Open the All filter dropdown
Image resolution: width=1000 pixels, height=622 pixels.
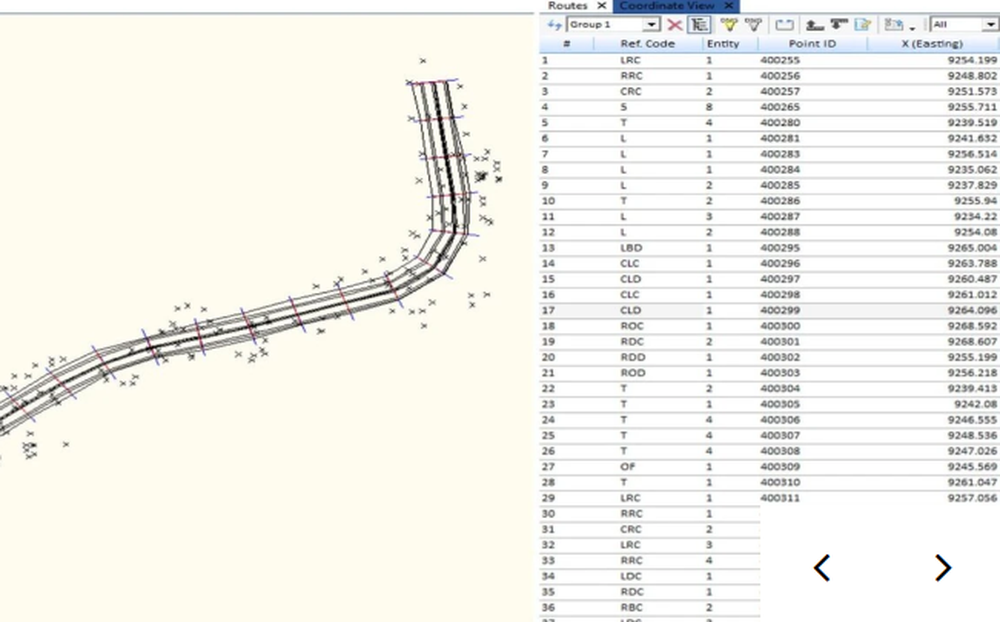(x=989, y=25)
